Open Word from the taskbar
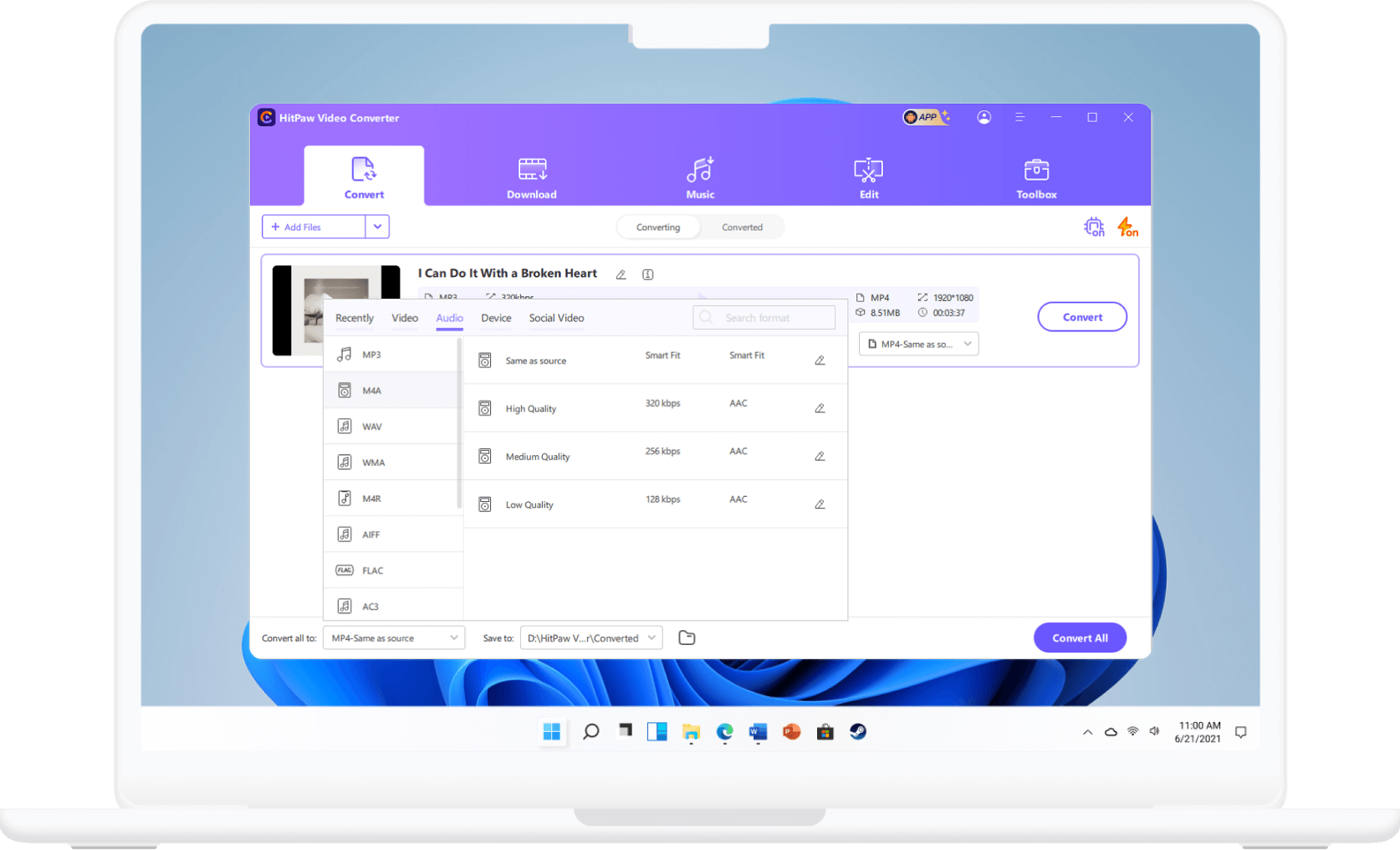Screen dimensions: 1400x850 click(x=758, y=732)
